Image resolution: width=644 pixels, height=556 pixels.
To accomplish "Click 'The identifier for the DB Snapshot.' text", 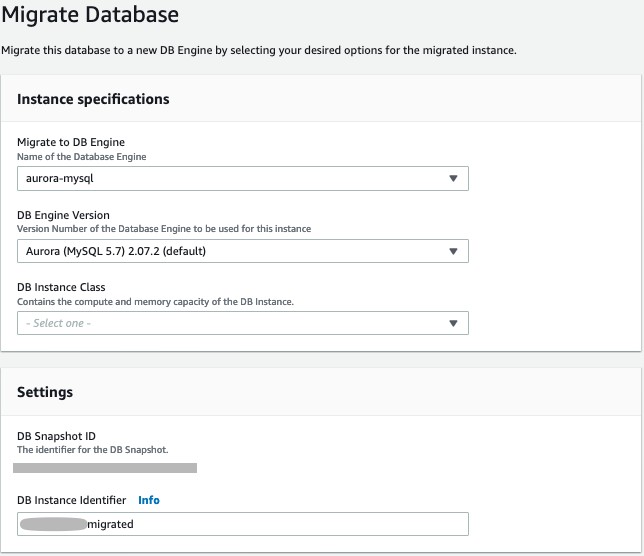I will [92, 450].
